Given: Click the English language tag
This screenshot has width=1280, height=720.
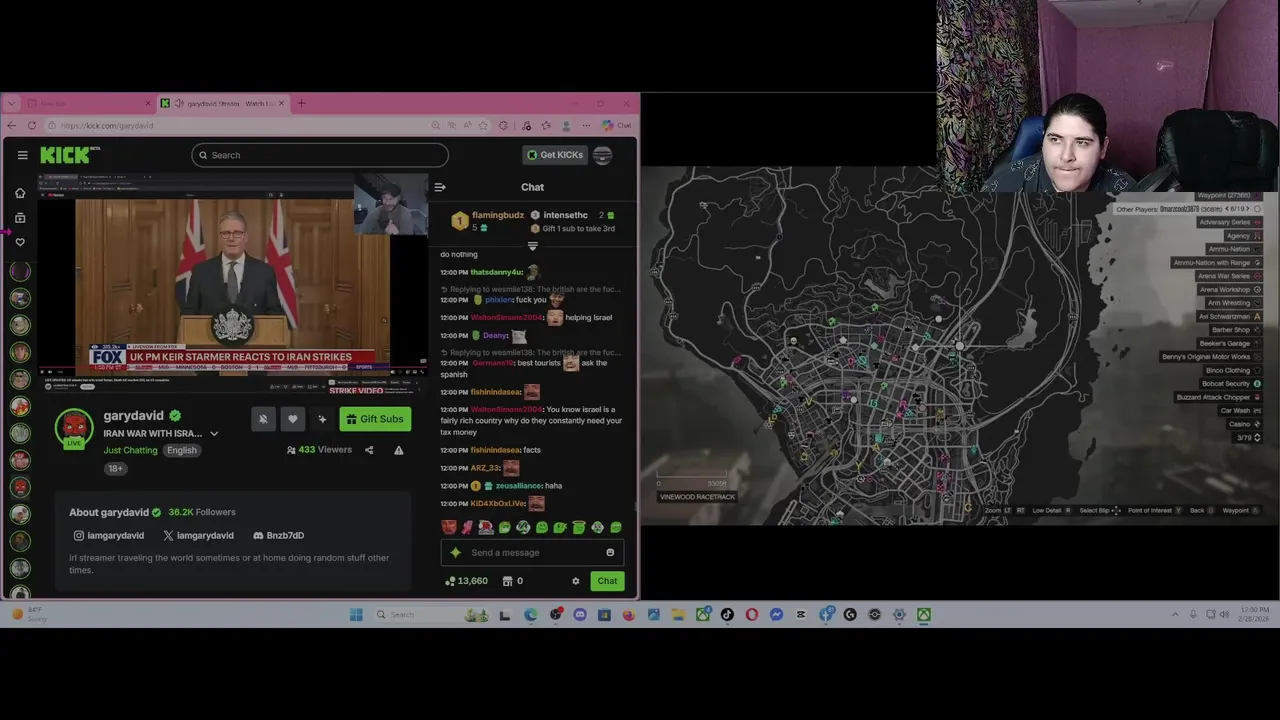Looking at the screenshot, I should pos(182,450).
